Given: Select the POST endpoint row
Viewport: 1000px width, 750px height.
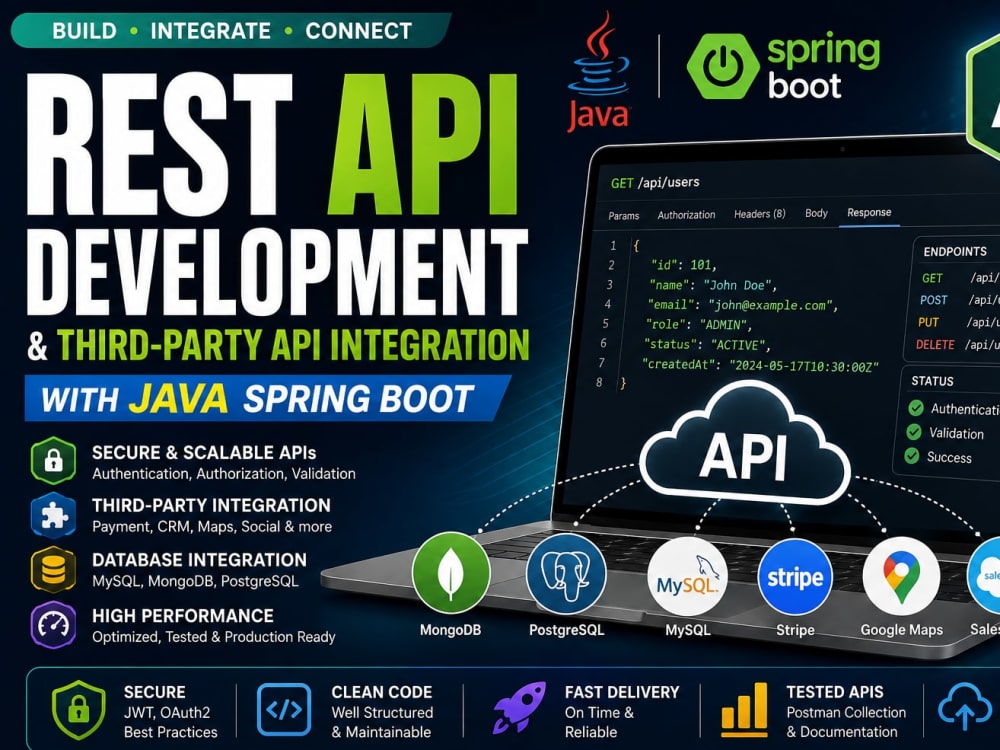Looking at the screenshot, I should click(959, 300).
